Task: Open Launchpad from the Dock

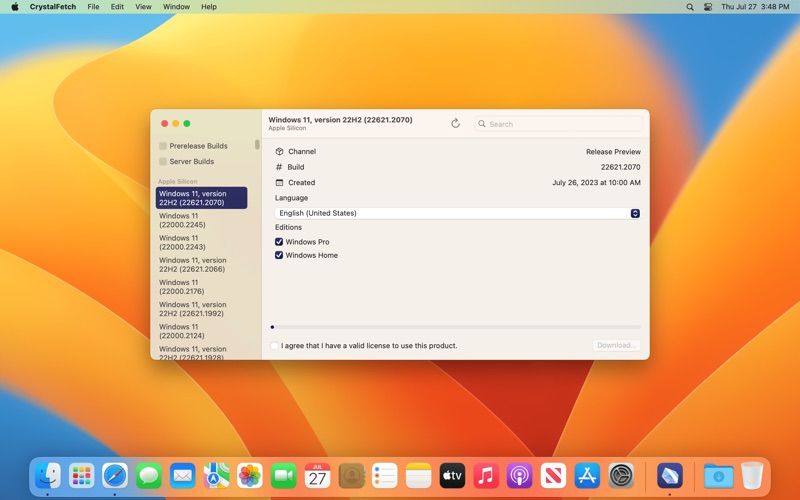Action: coord(82,476)
